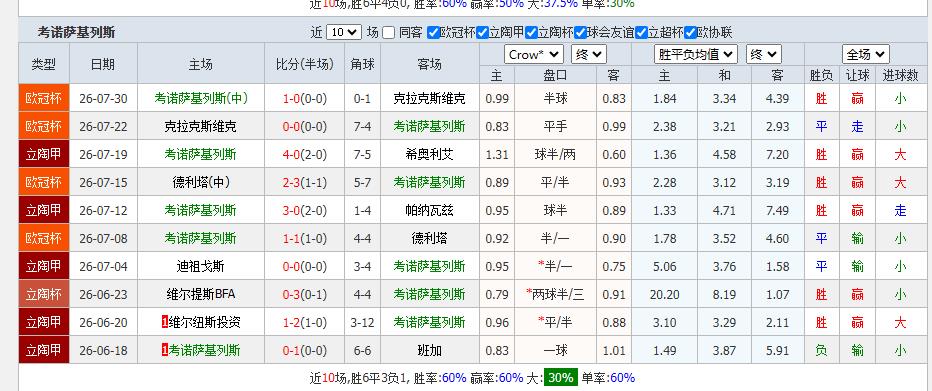Open score 3-0(2-0) match details
Viewport: 932px width, 391px height.
point(305,210)
